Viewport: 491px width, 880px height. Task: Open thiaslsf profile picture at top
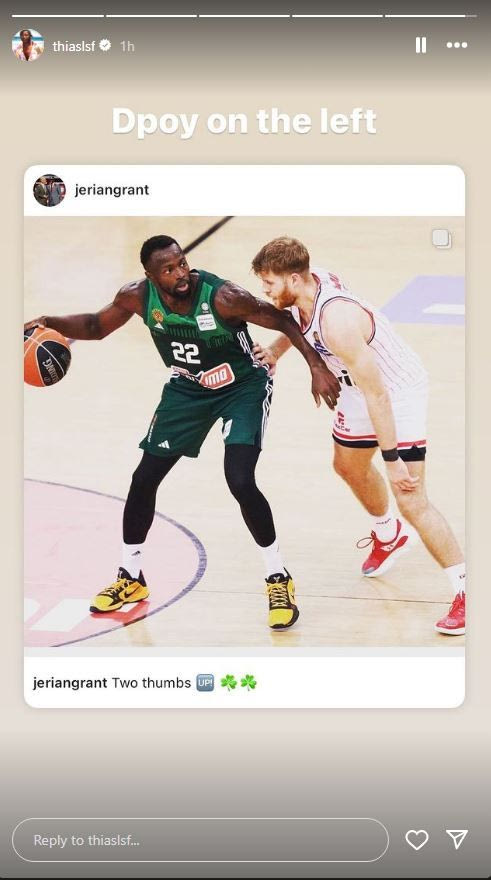point(27,45)
